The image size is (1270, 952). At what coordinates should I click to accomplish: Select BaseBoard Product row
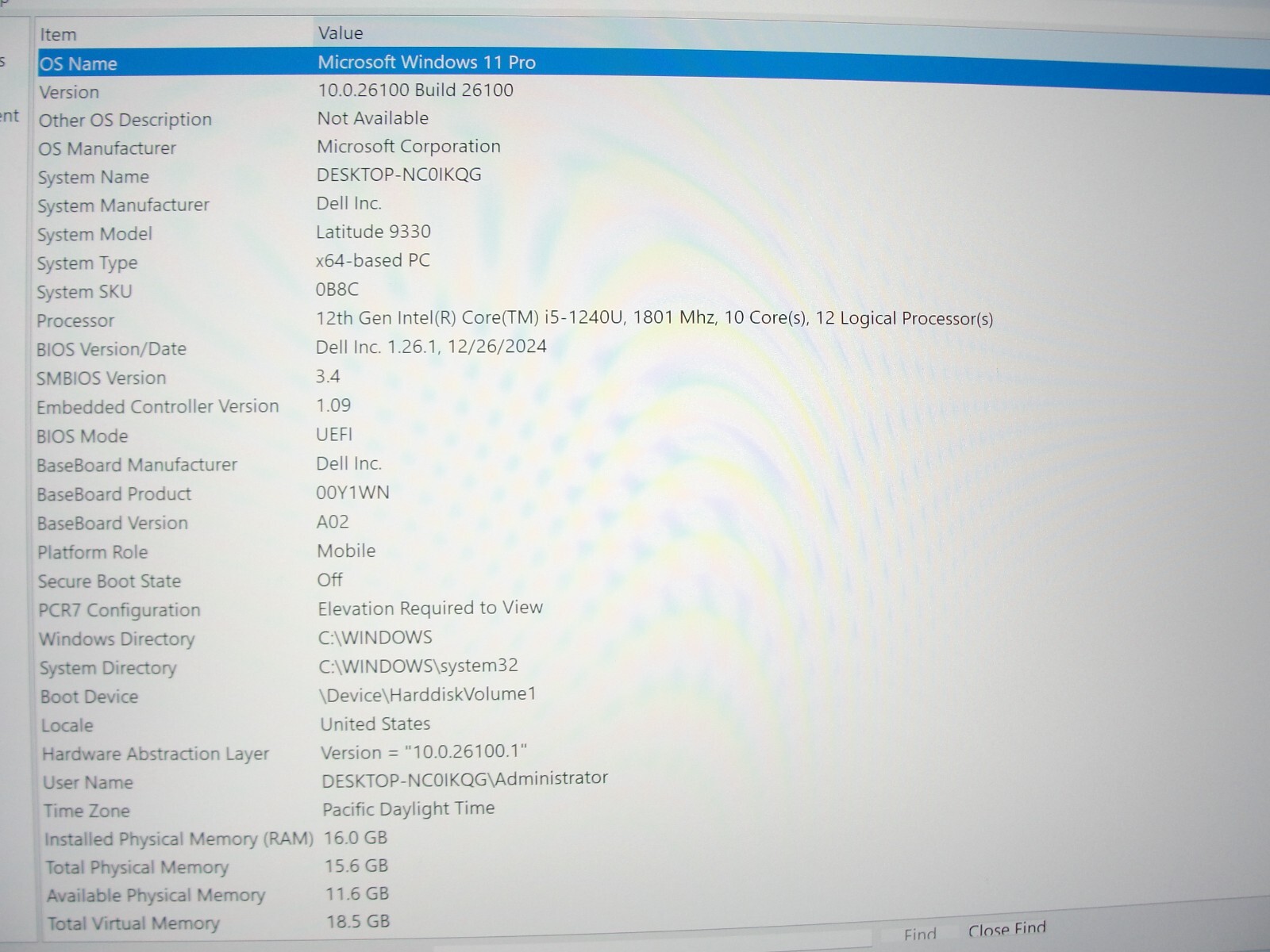[x=114, y=494]
